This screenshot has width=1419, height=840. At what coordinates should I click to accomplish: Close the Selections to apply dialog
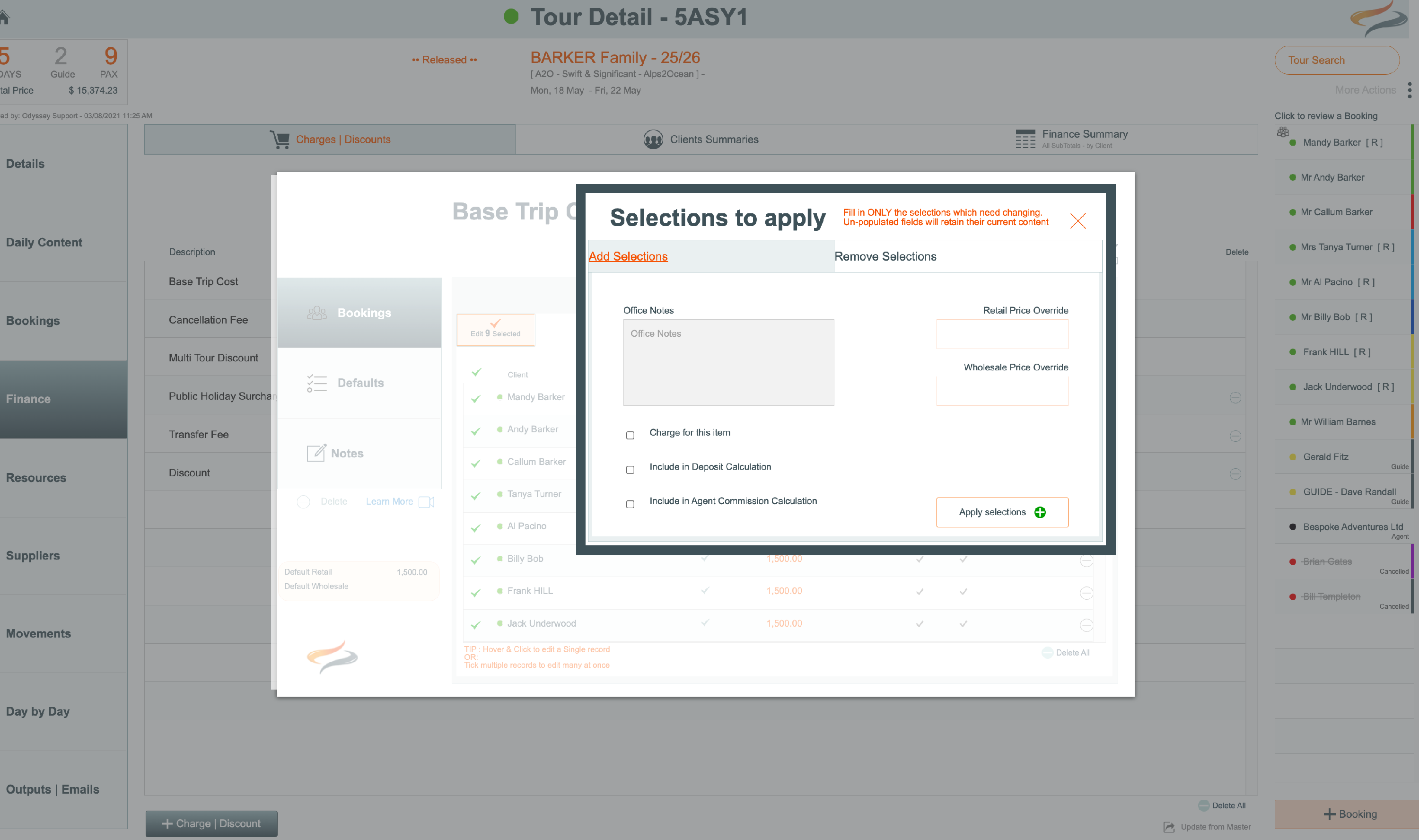(x=1077, y=220)
